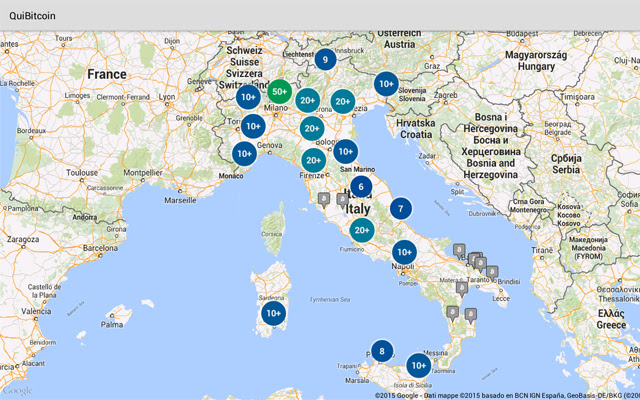Tap the 10+ cluster on Sardegna
This screenshot has height=400, width=640.
pyautogui.click(x=273, y=313)
